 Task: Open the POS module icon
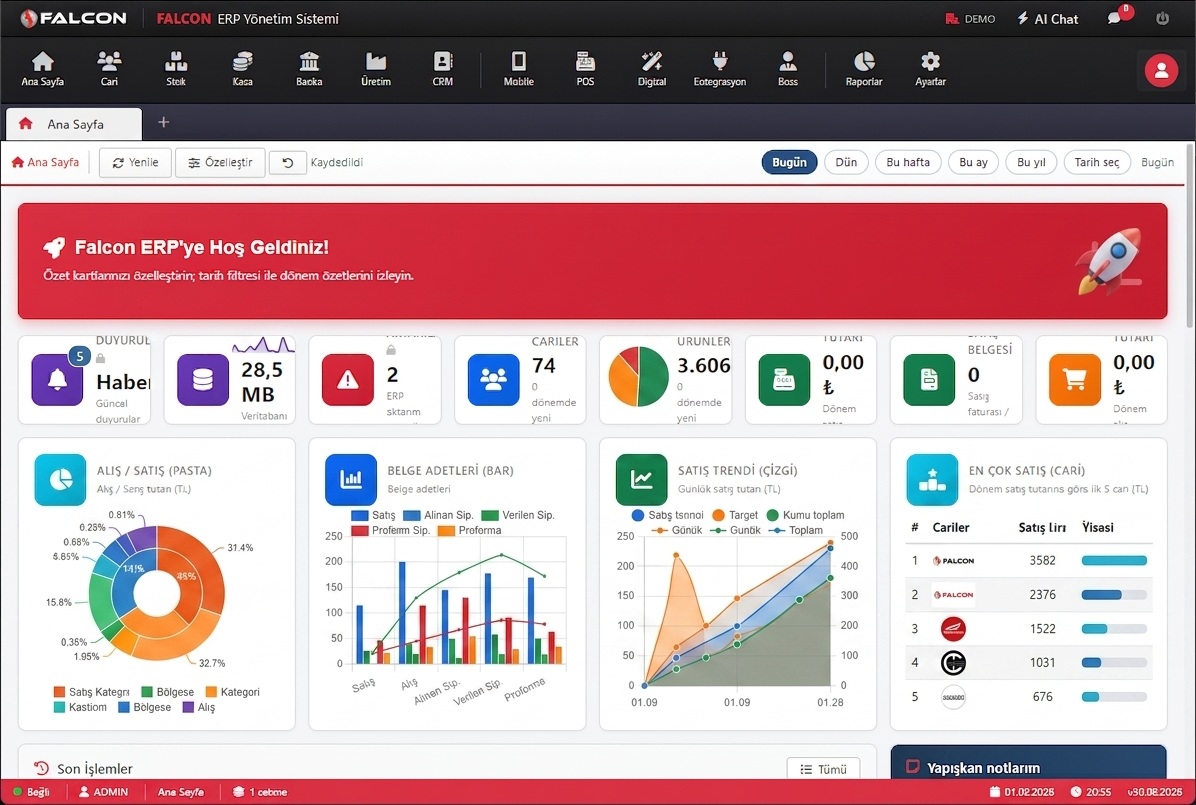click(585, 69)
